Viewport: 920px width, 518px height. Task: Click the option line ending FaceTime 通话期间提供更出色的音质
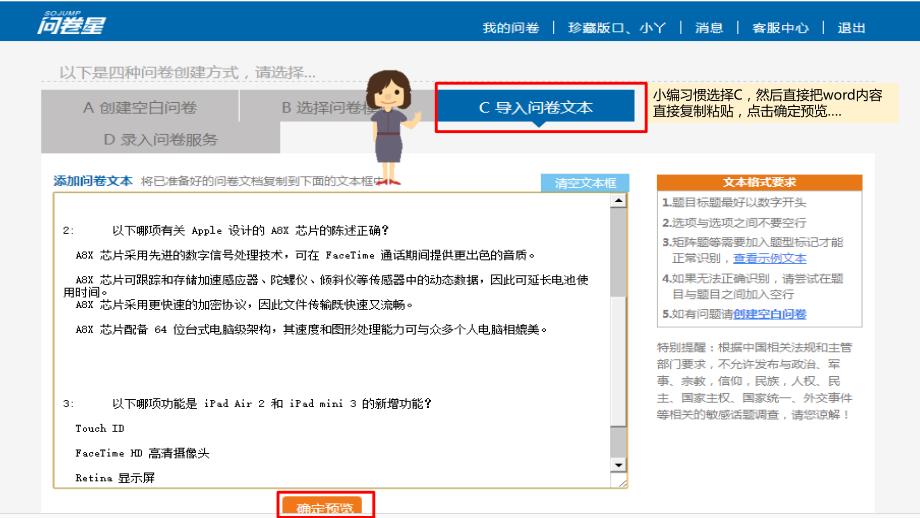305,255
